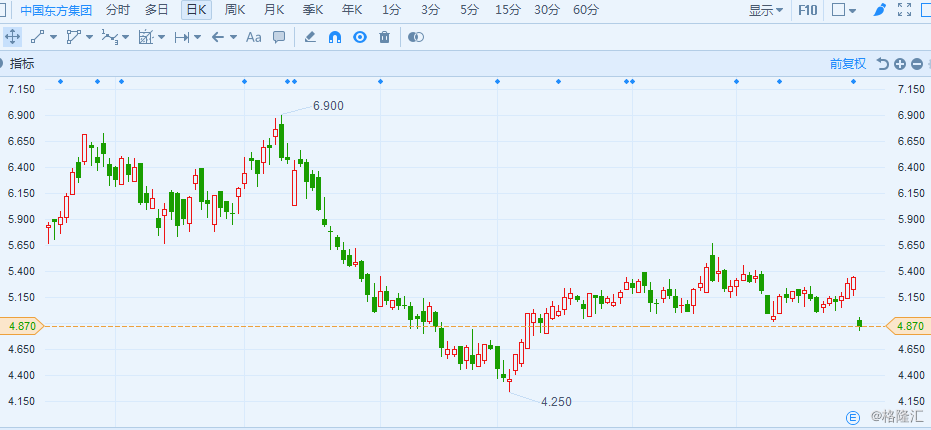Select the speech bubble comment tool
Screen dimensions: 931x430
279,37
